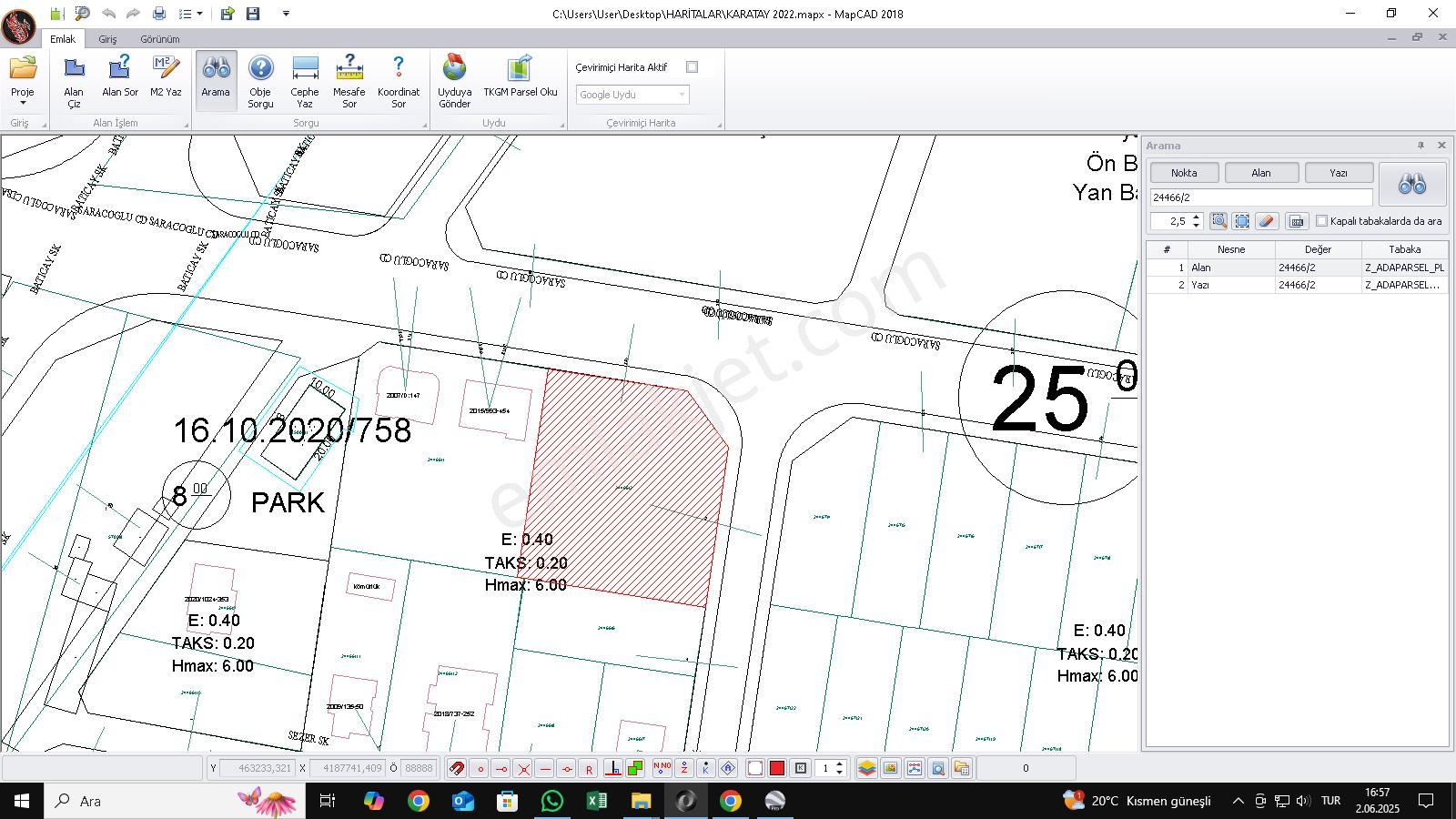Sort results by the Nesne column header

(x=1231, y=249)
